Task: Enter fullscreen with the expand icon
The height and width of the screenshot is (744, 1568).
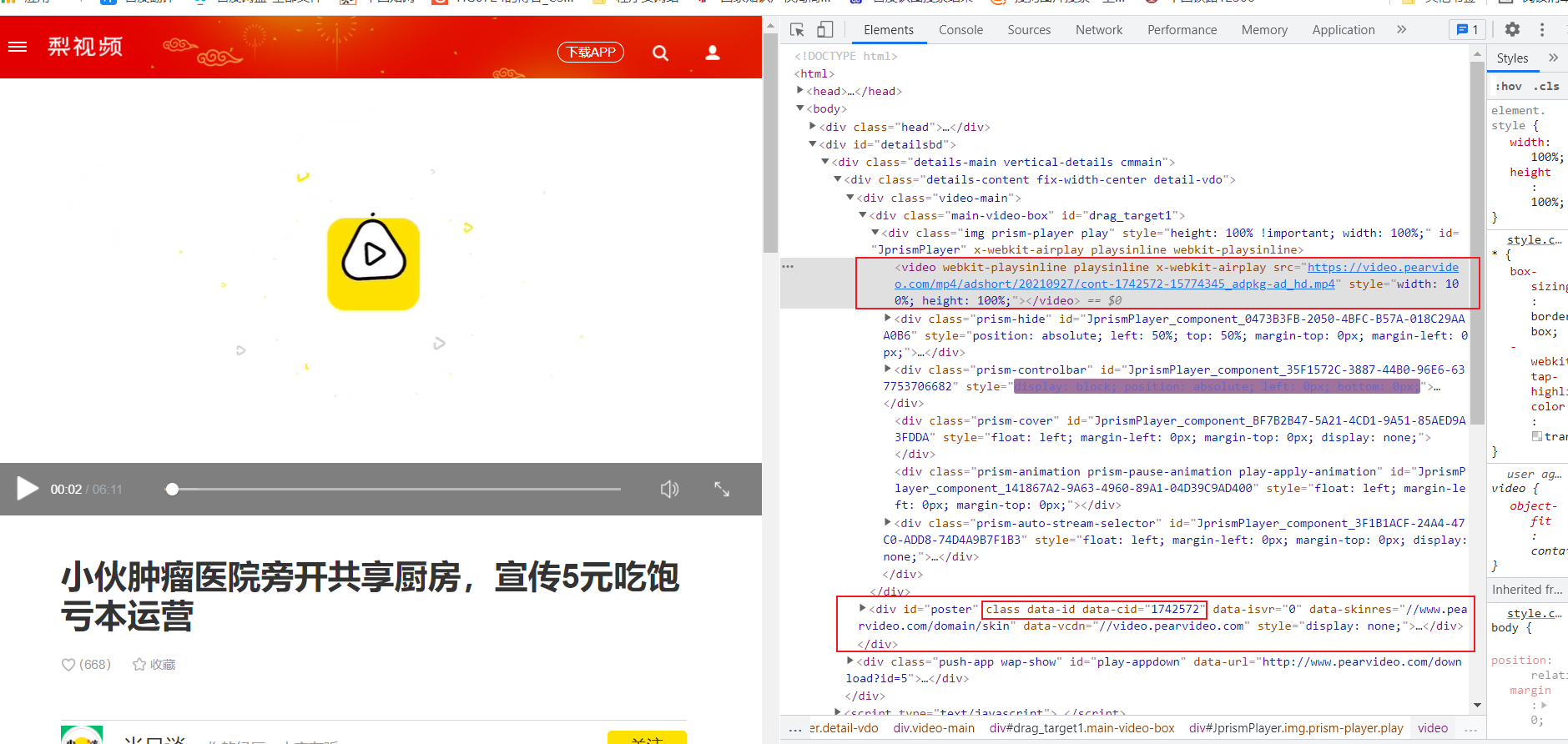Action: tap(723, 490)
